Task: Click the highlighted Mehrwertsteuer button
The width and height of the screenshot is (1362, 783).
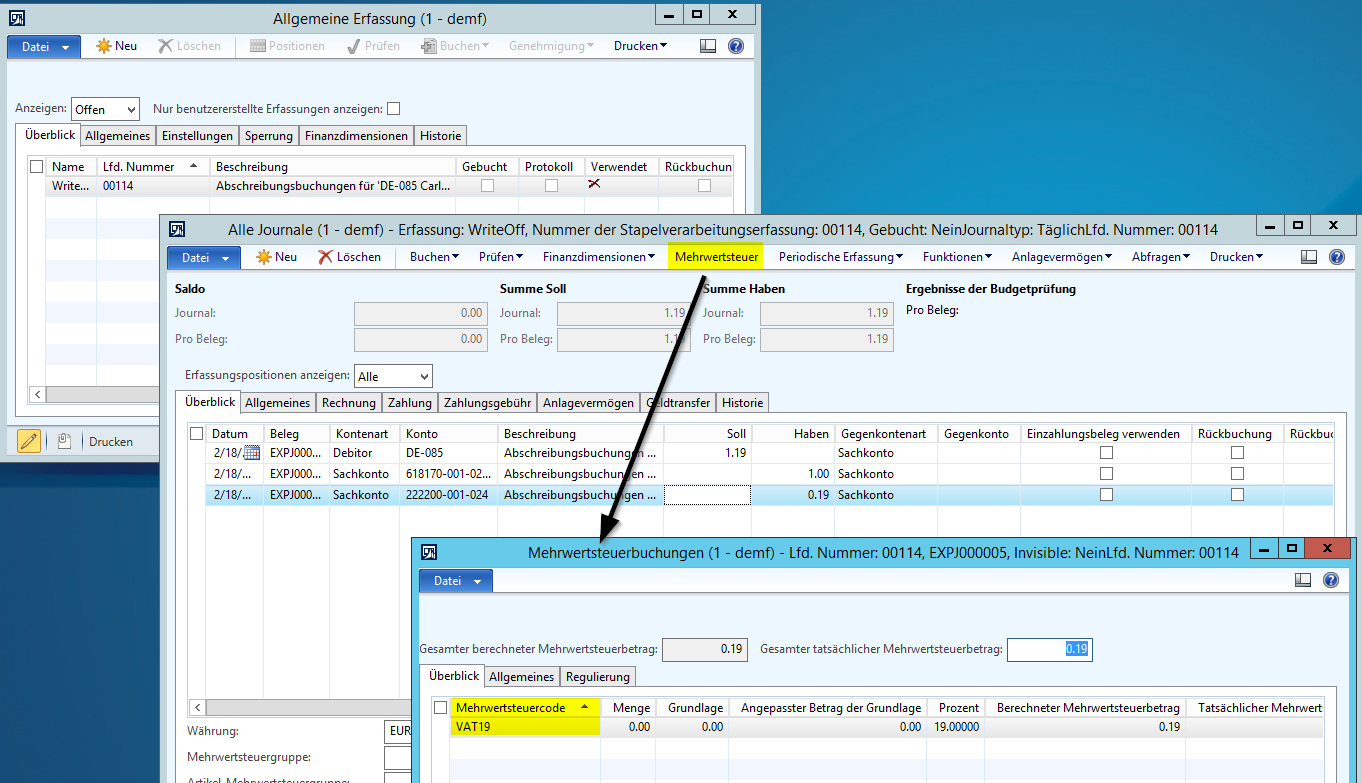Action: (717, 257)
